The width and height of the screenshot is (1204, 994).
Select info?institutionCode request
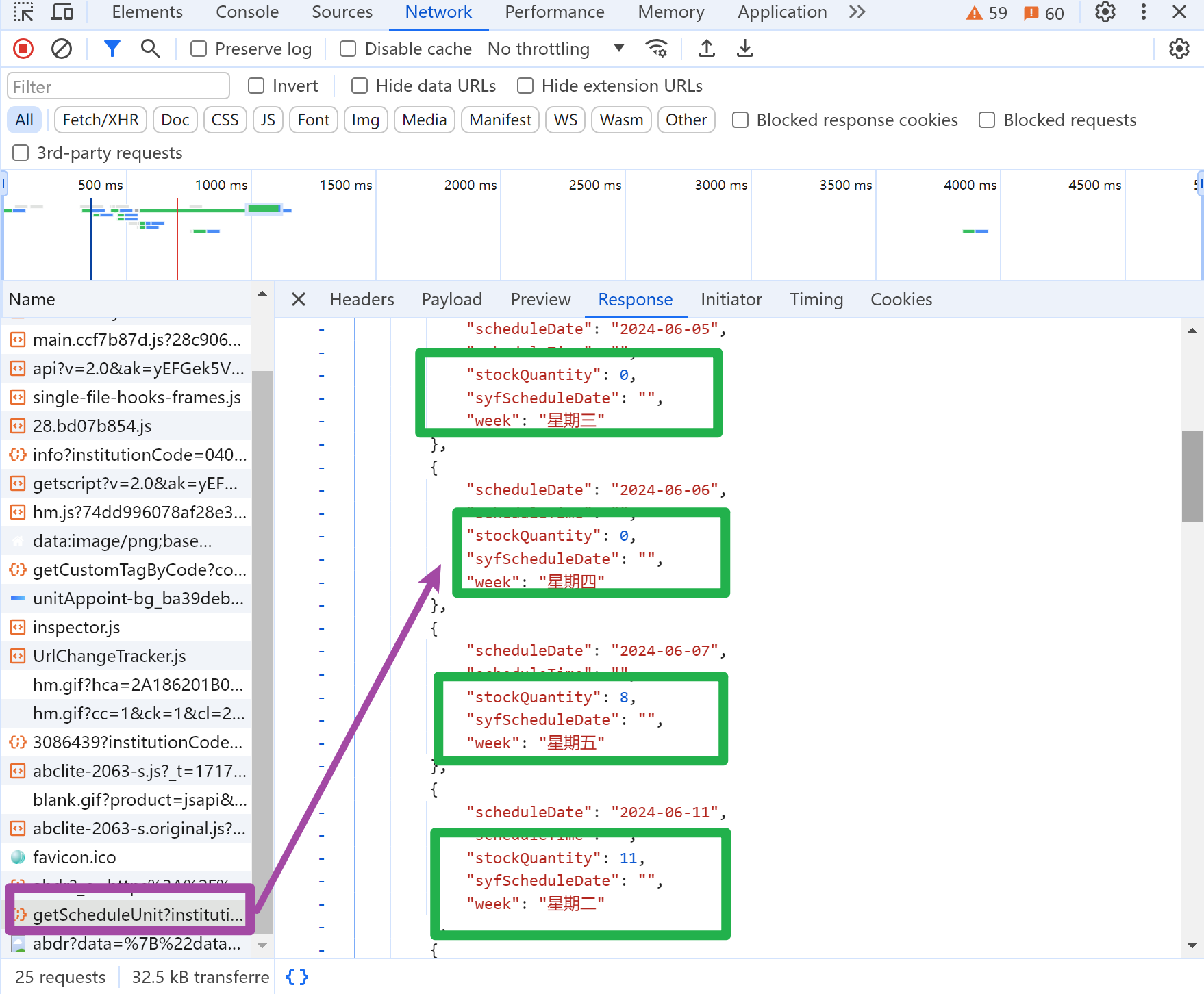(x=127, y=455)
